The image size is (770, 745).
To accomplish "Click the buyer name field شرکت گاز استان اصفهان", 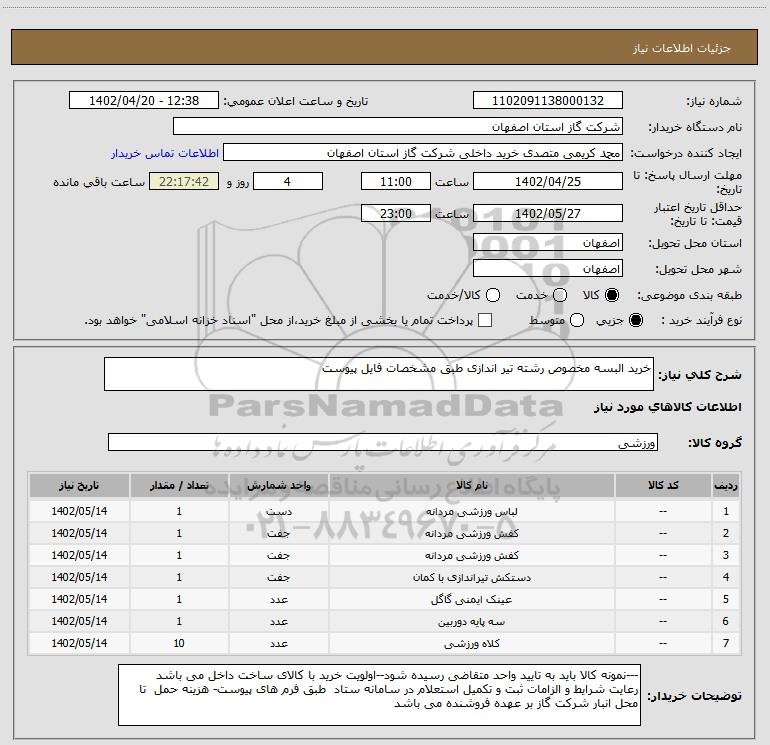I will [398, 126].
